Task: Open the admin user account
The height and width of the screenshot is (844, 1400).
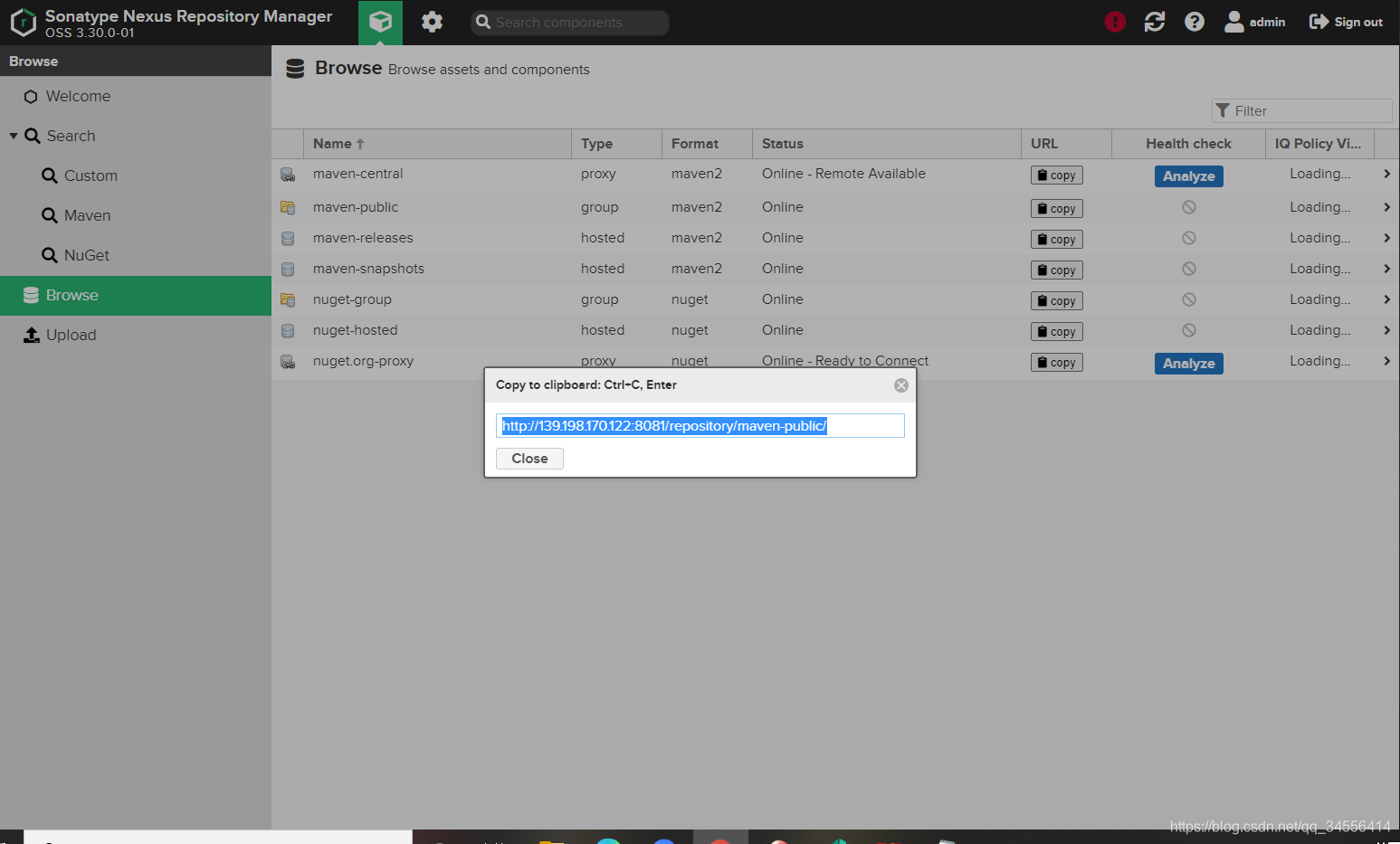Action: point(1255,22)
